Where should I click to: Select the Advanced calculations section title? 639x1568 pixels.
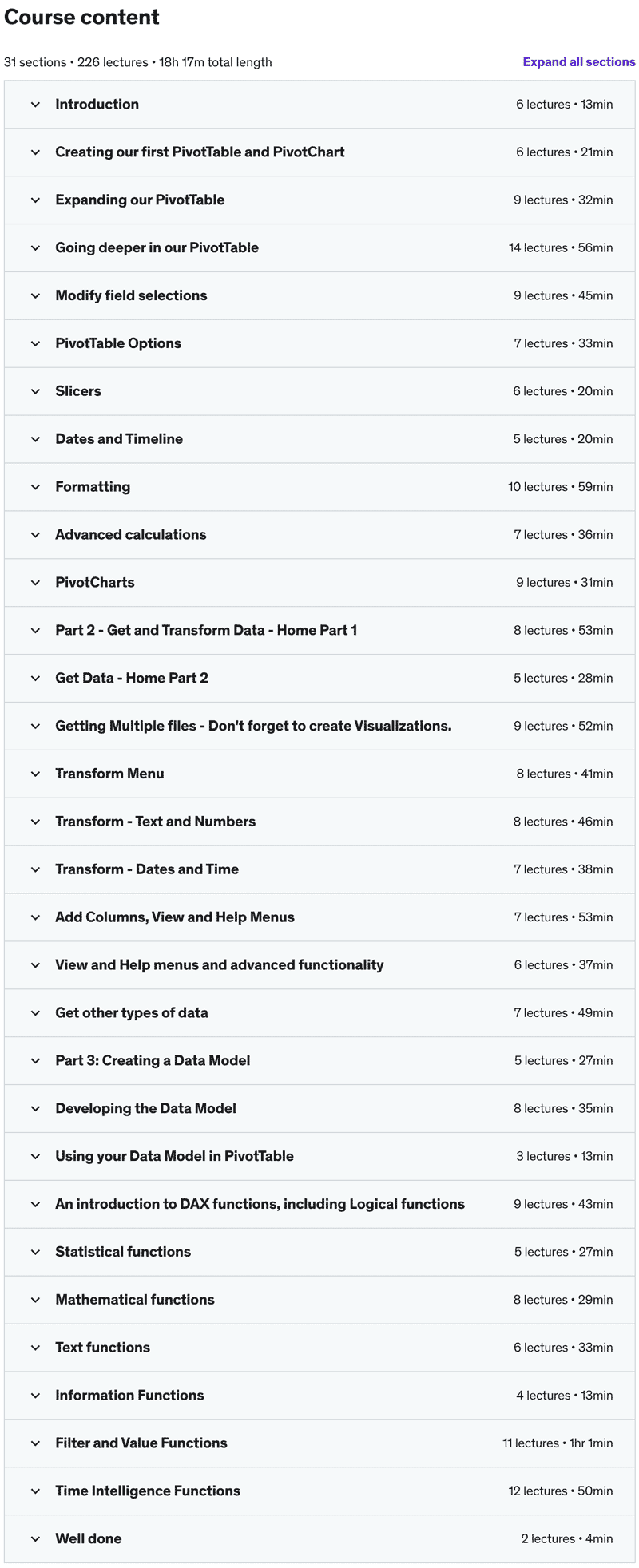click(131, 535)
